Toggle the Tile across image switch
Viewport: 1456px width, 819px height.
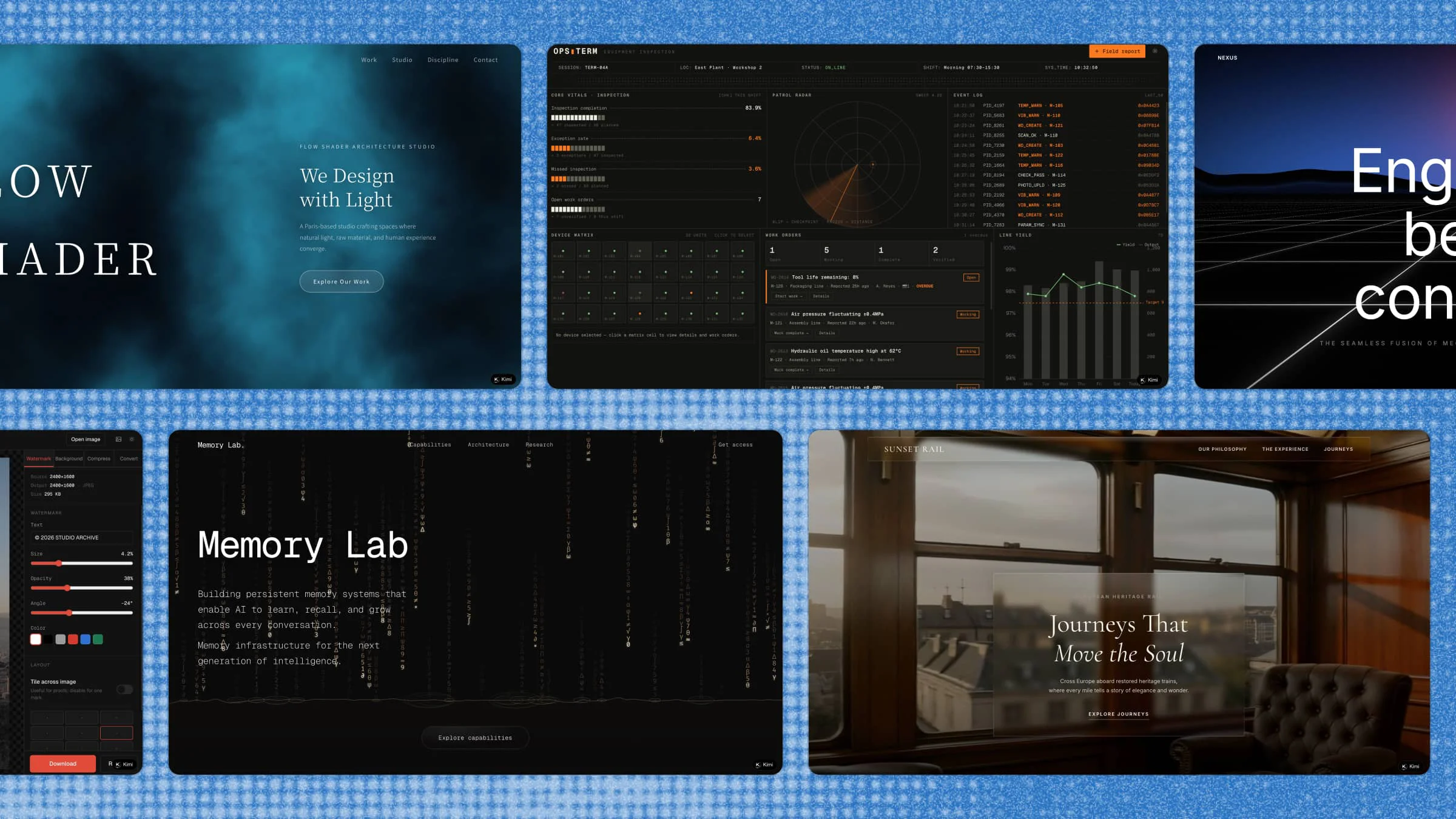[x=124, y=689]
